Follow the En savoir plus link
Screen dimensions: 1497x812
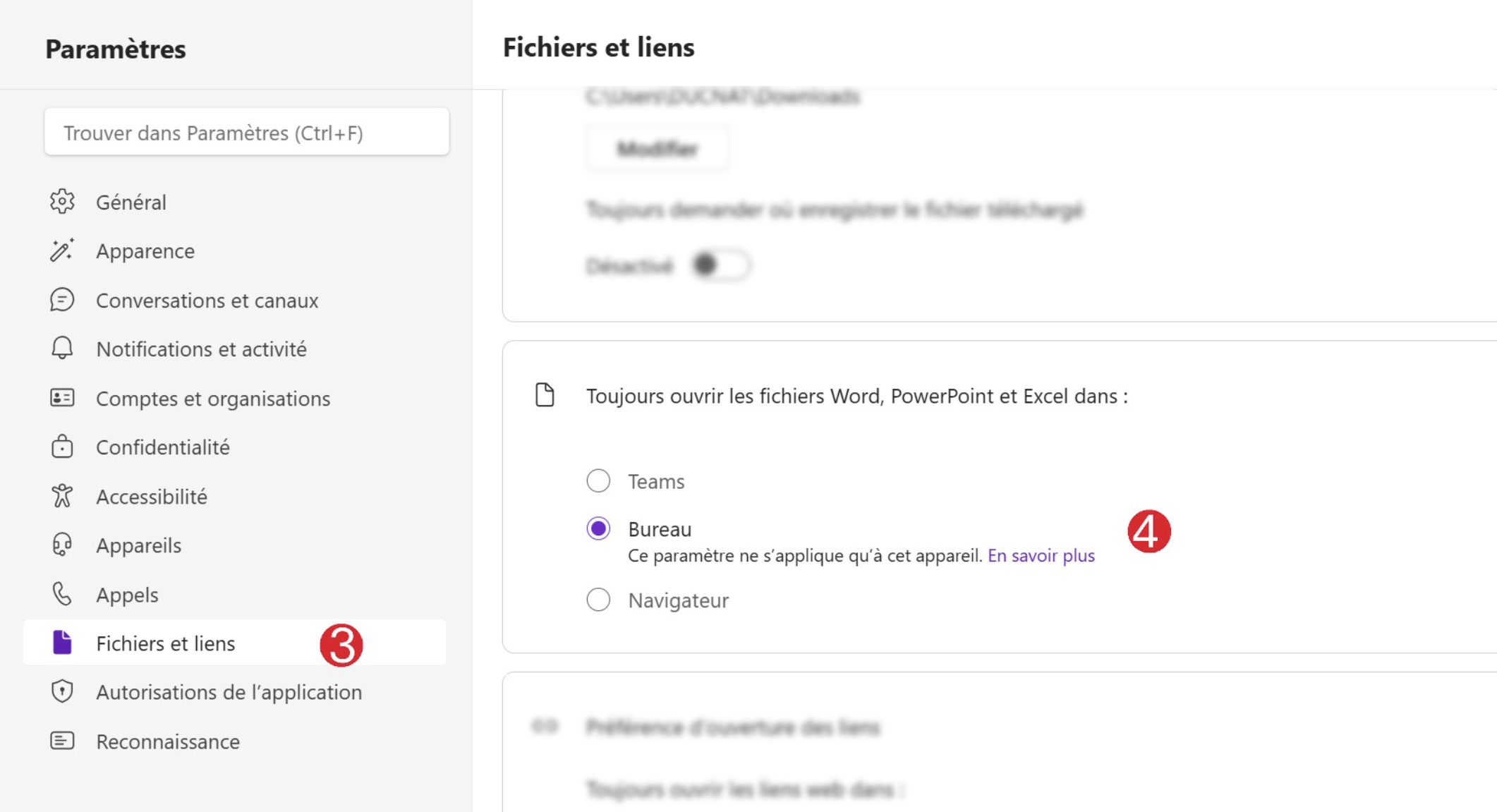point(1041,556)
